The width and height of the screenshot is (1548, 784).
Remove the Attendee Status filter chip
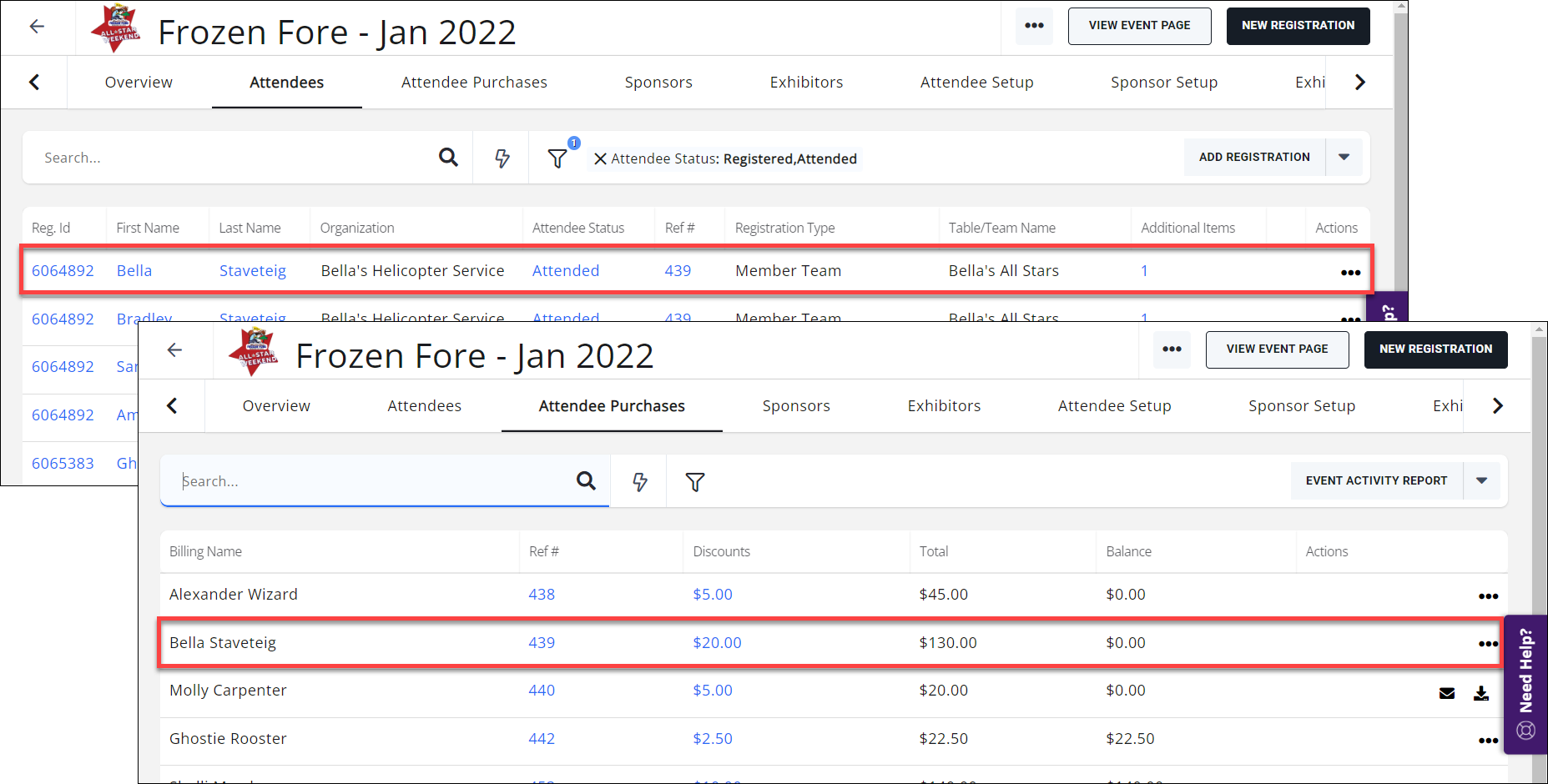pos(600,158)
